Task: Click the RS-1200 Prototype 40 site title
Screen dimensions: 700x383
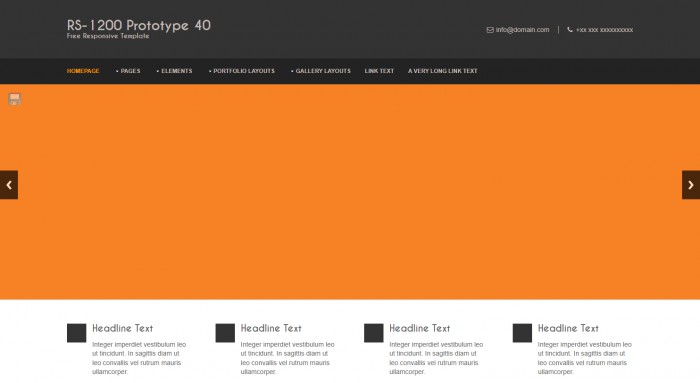Action: pyautogui.click(x=139, y=25)
